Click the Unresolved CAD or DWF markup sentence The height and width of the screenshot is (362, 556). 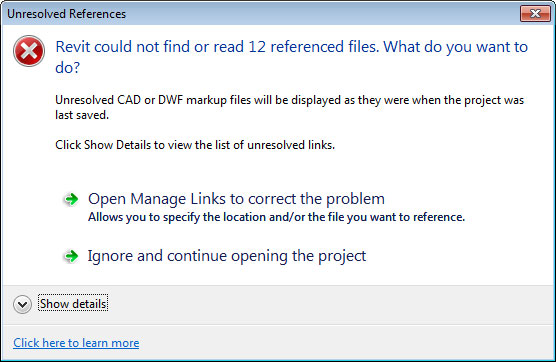pyautogui.click(x=289, y=100)
